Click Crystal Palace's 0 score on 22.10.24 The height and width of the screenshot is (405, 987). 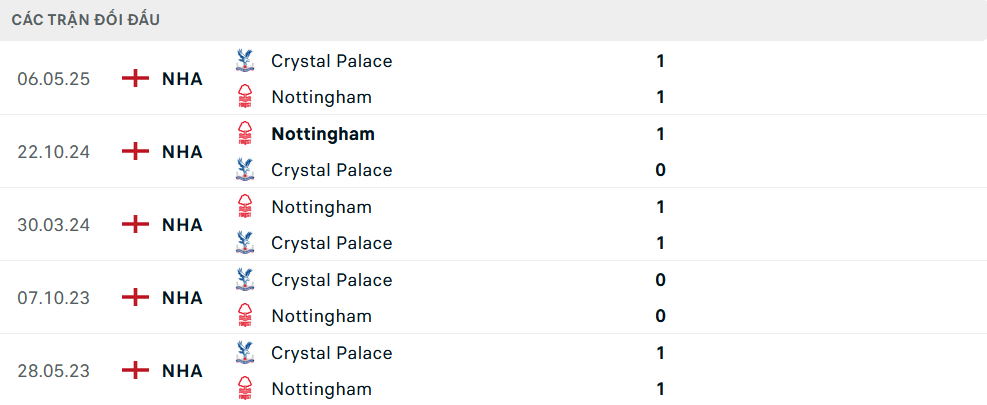(x=660, y=170)
